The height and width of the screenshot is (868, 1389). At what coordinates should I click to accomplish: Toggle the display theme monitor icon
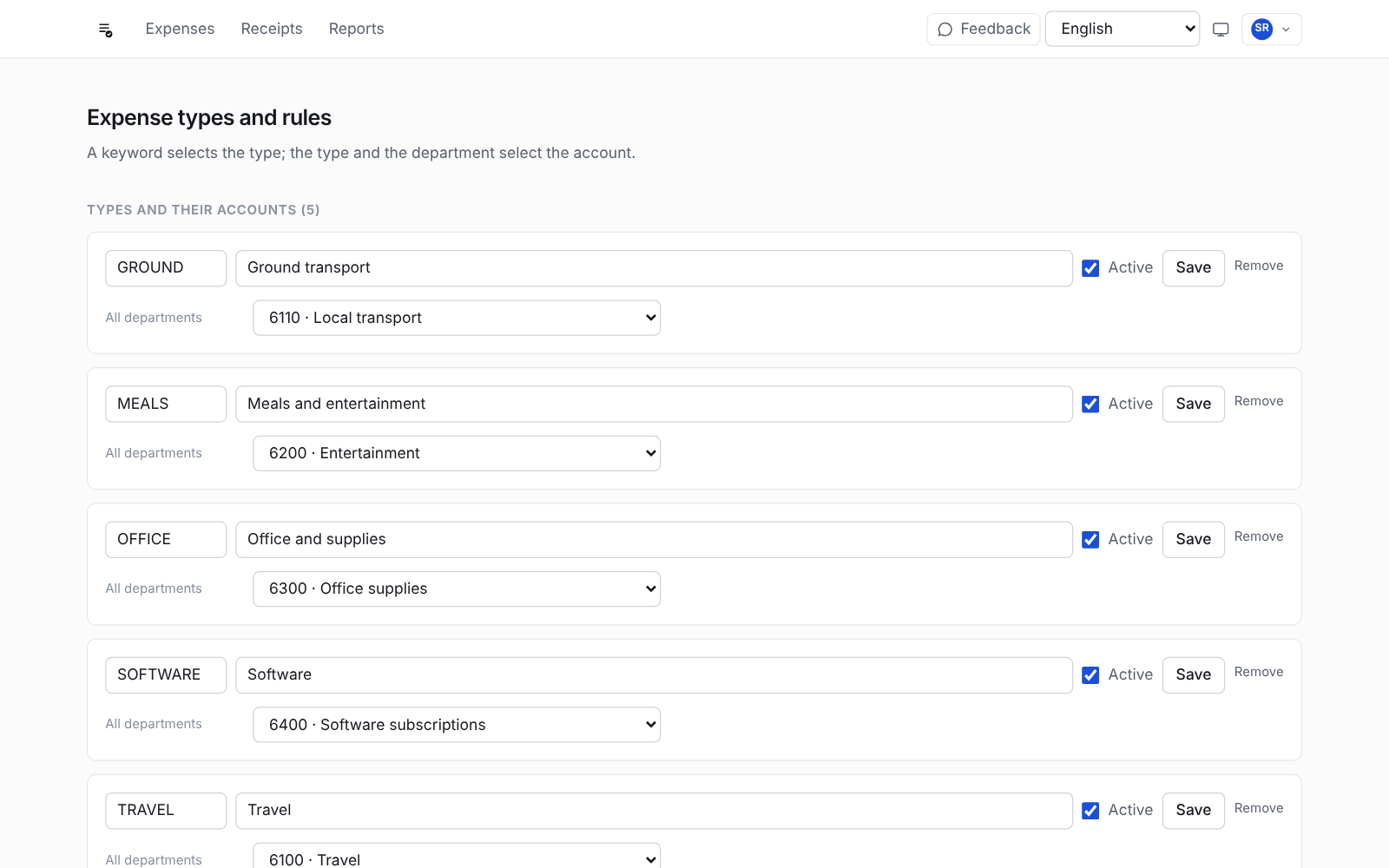[x=1221, y=30]
